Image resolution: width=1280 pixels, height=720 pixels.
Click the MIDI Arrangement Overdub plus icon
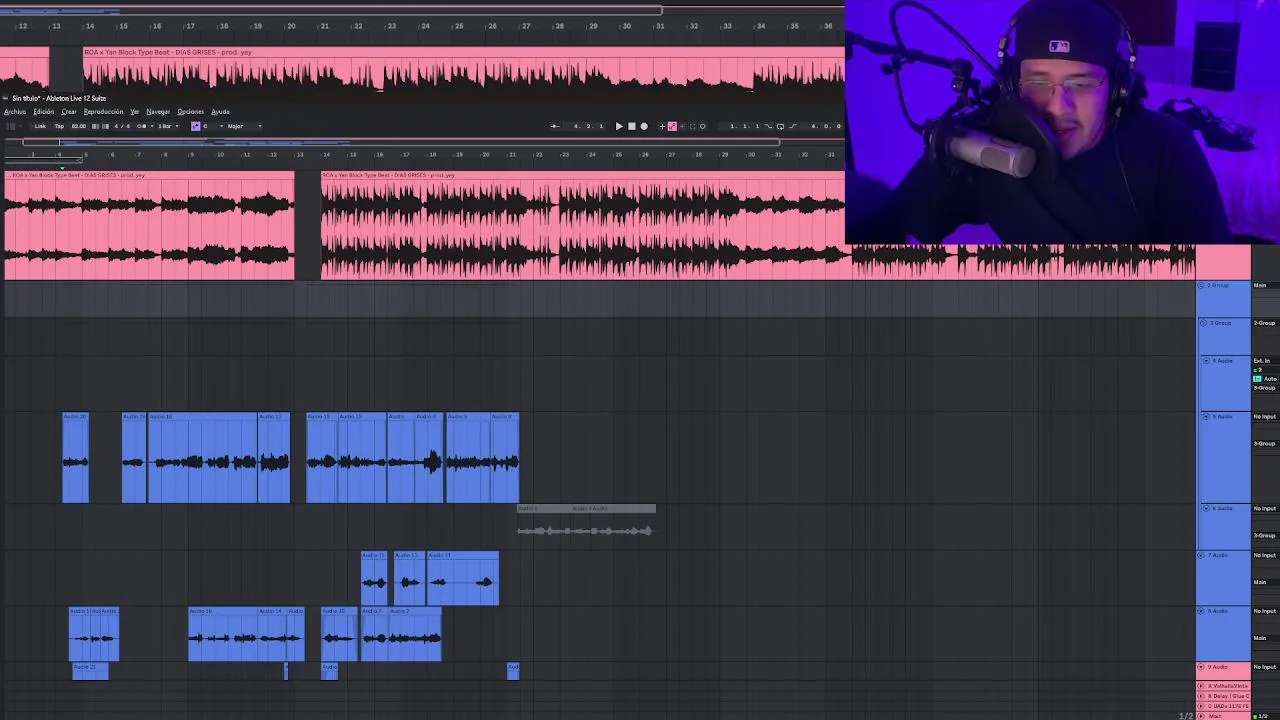[662, 126]
